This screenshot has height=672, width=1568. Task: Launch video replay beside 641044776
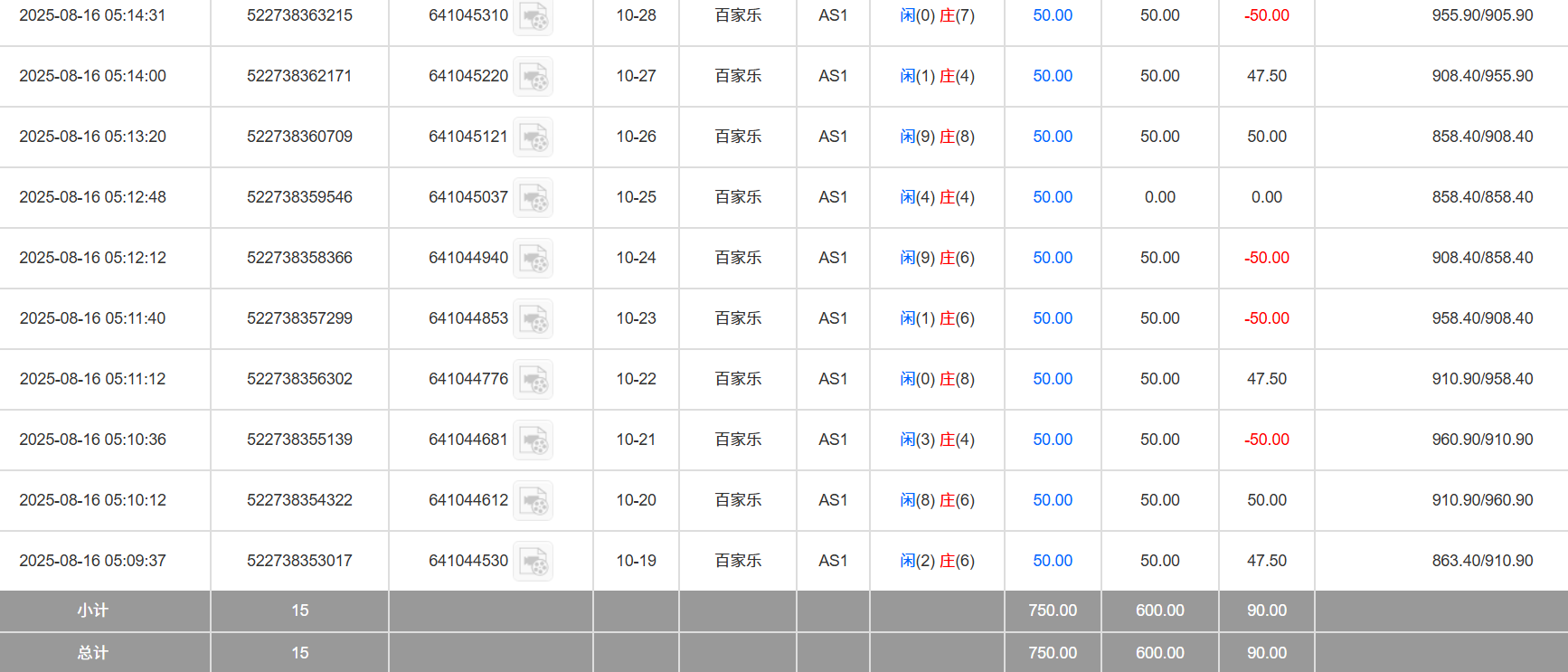click(x=533, y=380)
